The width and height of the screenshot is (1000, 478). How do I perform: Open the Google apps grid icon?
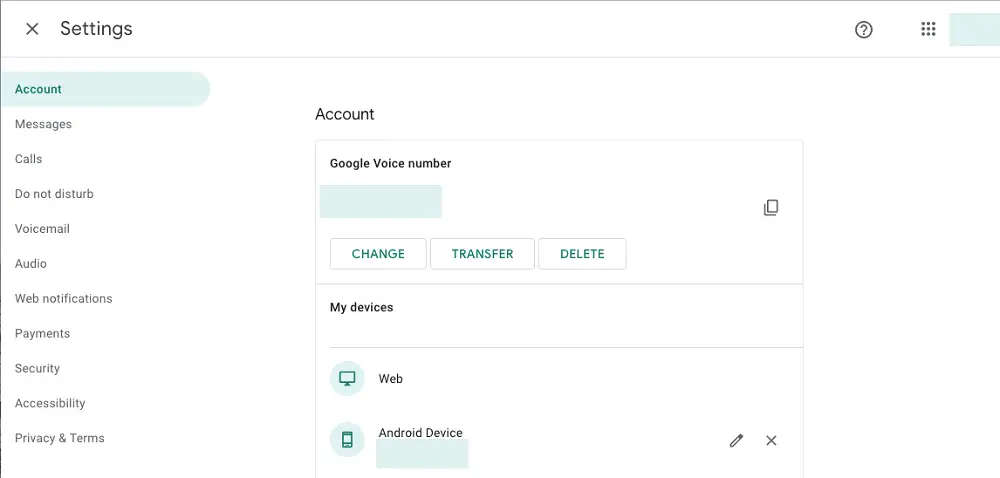pyautogui.click(x=928, y=29)
